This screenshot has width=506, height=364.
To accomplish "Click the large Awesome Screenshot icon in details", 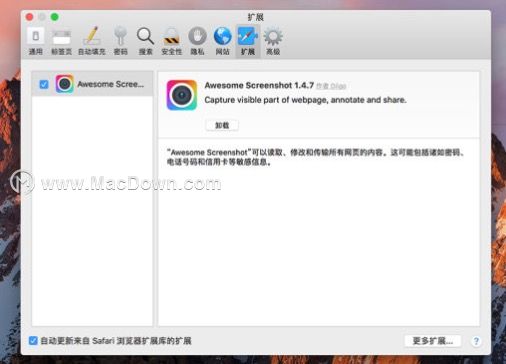I will [182, 95].
